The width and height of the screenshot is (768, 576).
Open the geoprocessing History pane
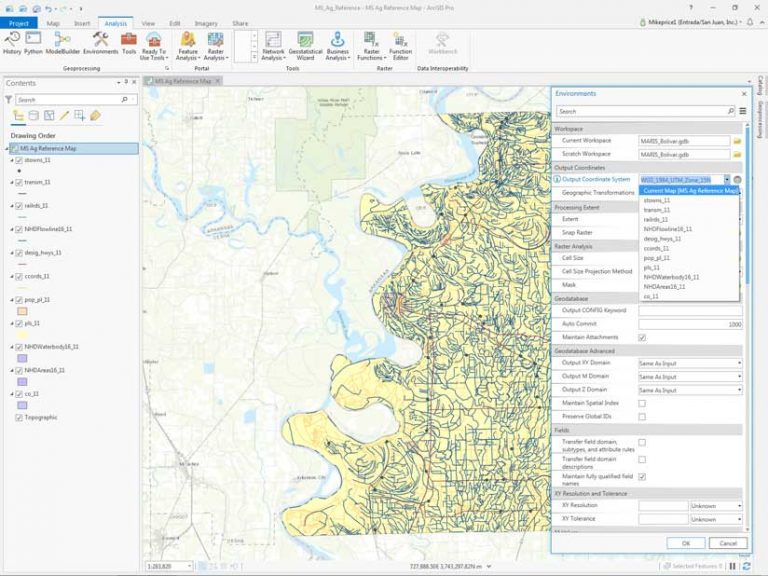pyautogui.click(x=12, y=43)
